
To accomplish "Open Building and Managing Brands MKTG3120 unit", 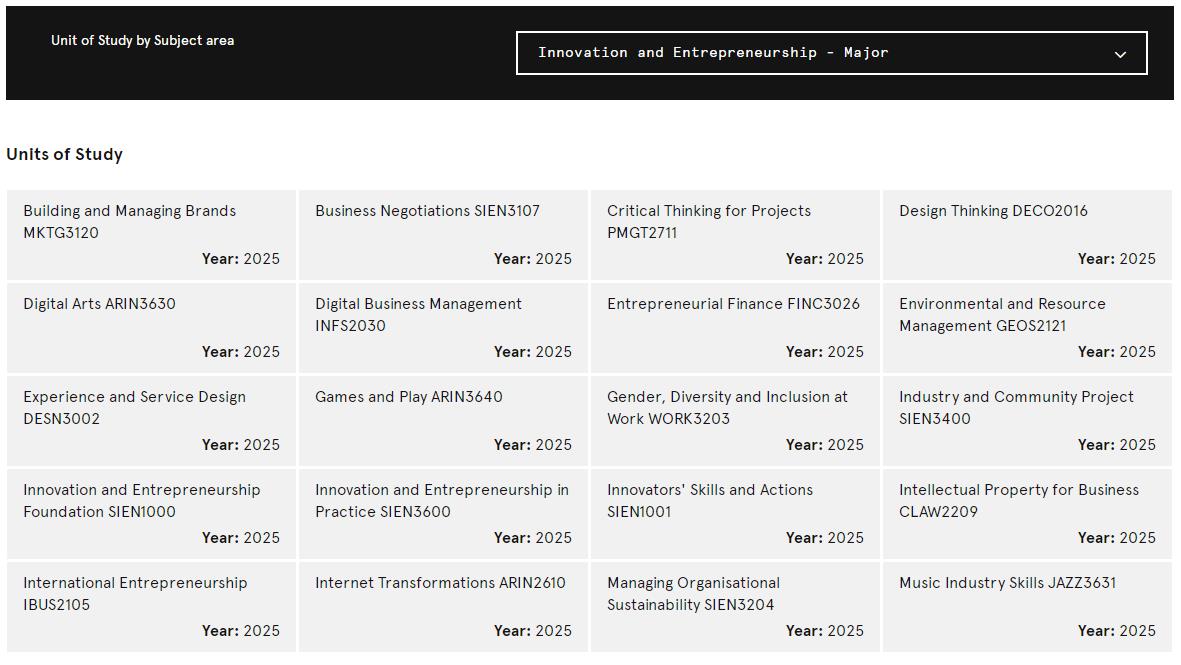I will pos(151,235).
